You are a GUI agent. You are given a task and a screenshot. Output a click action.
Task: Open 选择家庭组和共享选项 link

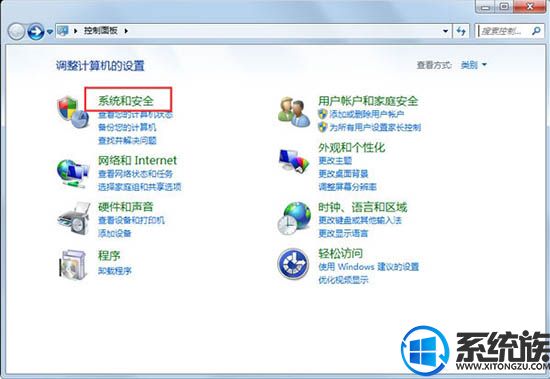pyautogui.click(x=139, y=187)
